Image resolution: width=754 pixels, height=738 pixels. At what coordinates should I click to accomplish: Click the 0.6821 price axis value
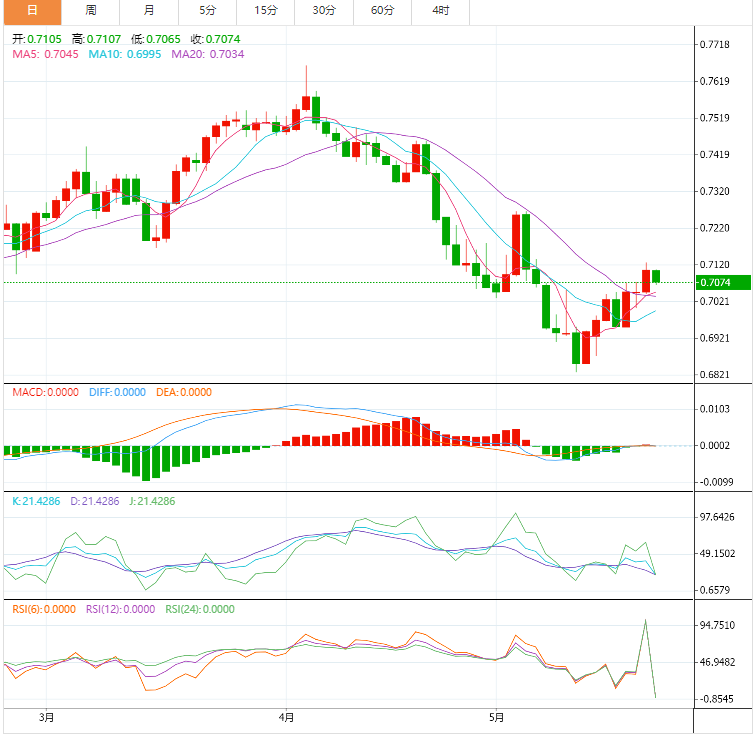715,375
